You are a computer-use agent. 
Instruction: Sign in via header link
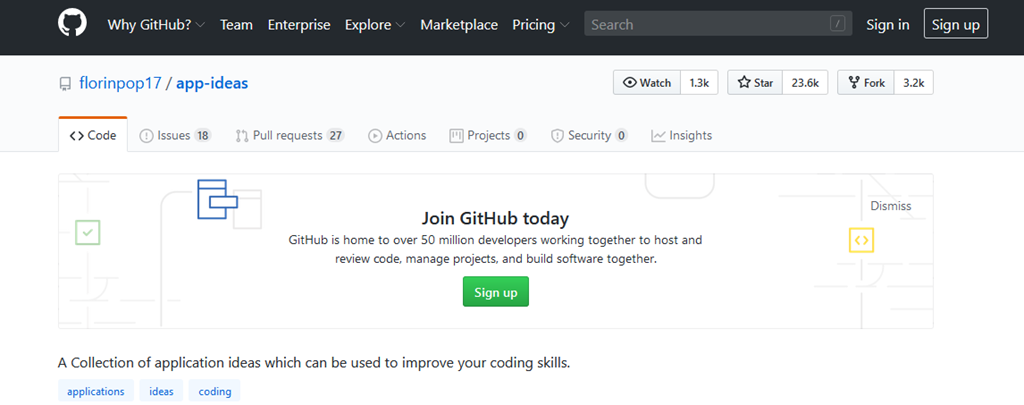click(888, 25)
